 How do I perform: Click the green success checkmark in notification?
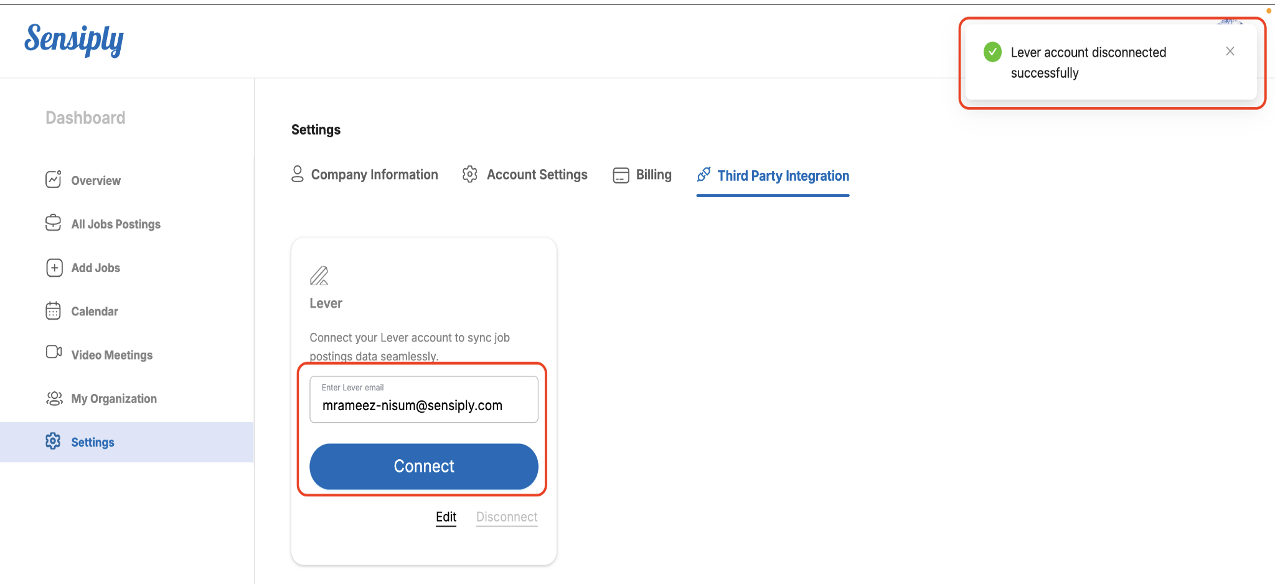click(992, 52)
